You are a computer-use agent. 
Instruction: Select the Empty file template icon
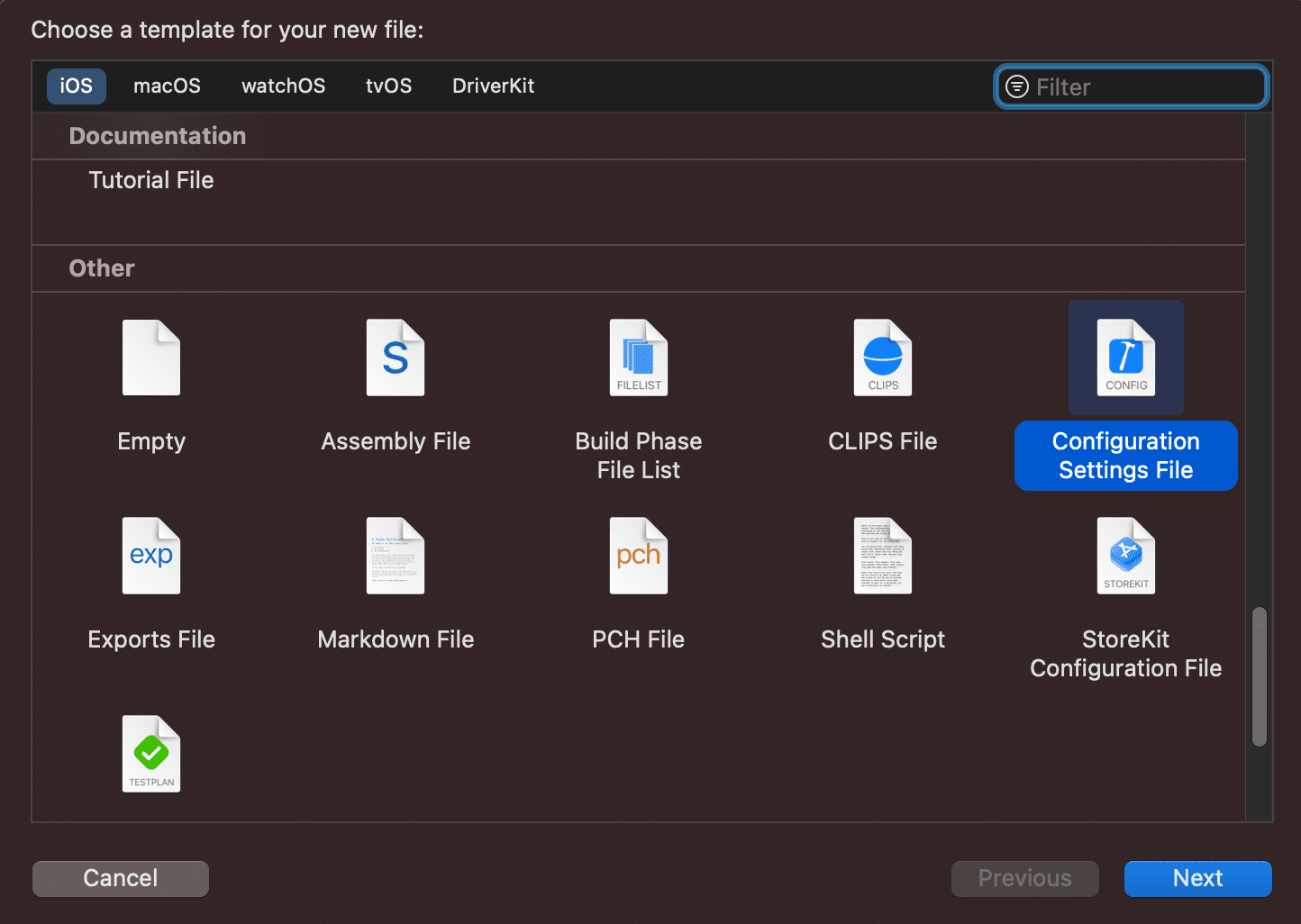tap(151, 358)
